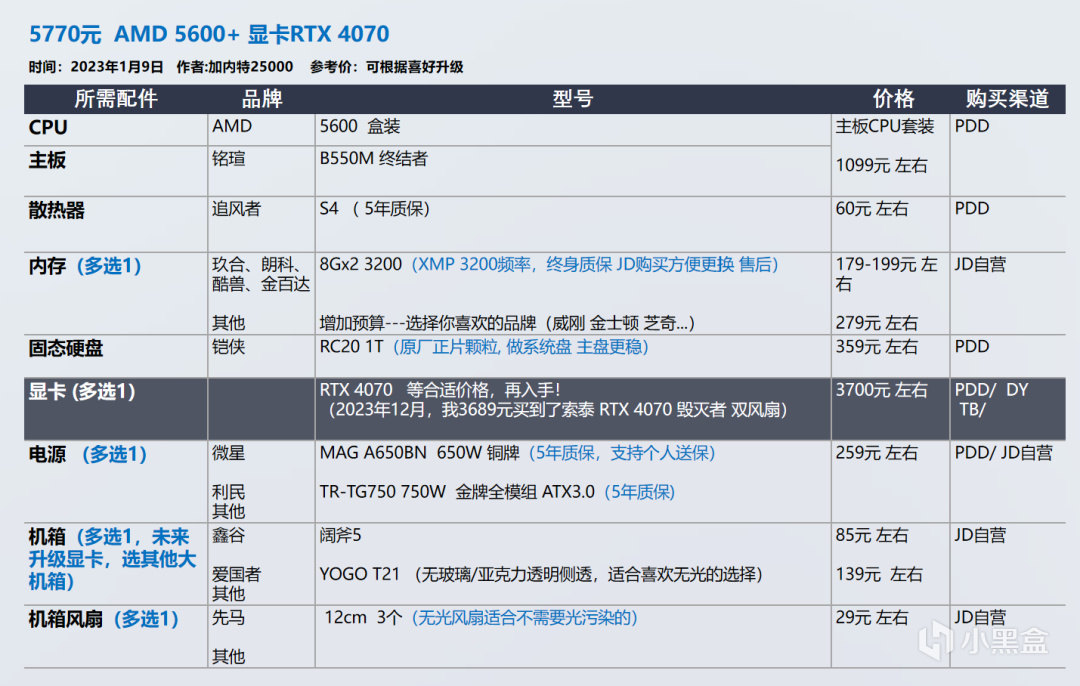
Task: Click the '259元 左右' price
Action: pos(877,453)
